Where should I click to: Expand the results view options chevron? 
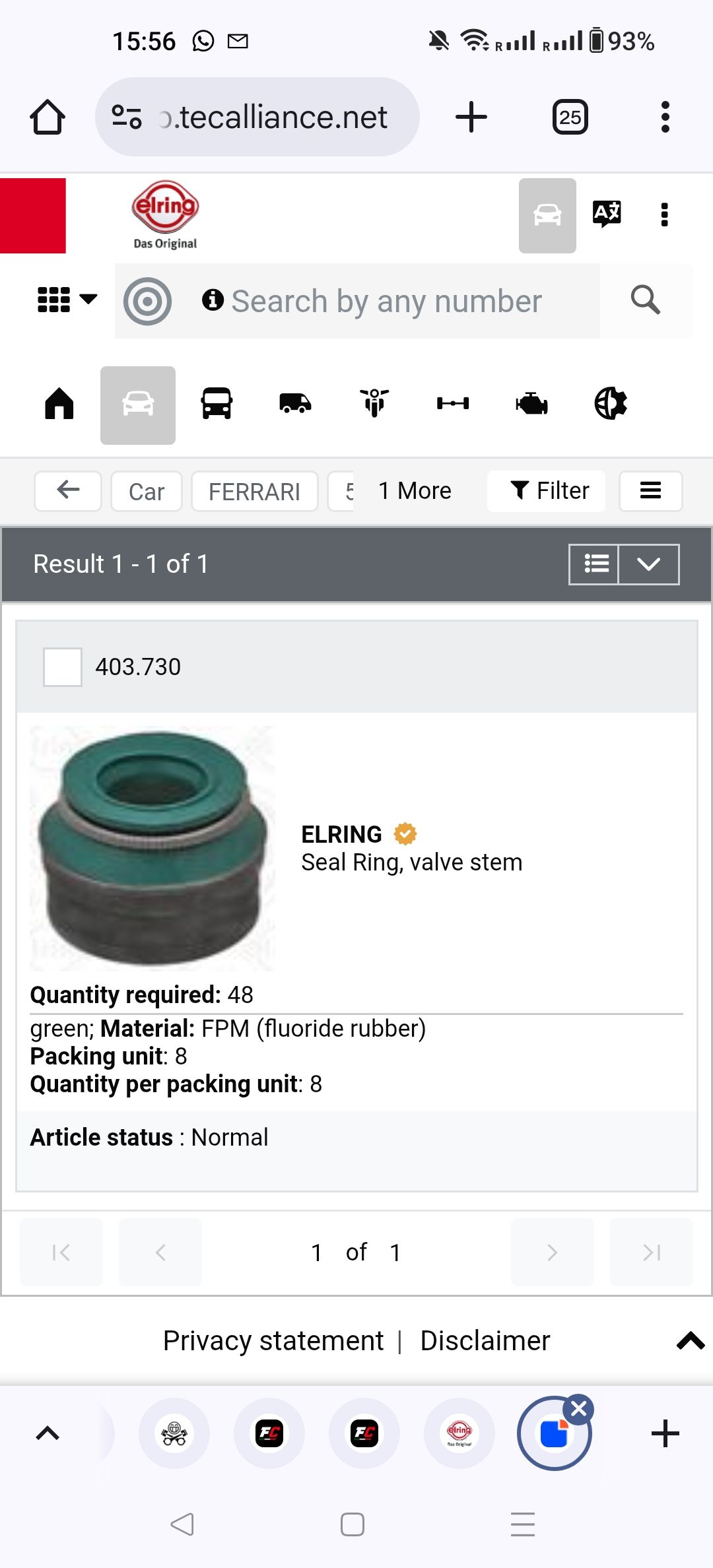click(648, 564)
